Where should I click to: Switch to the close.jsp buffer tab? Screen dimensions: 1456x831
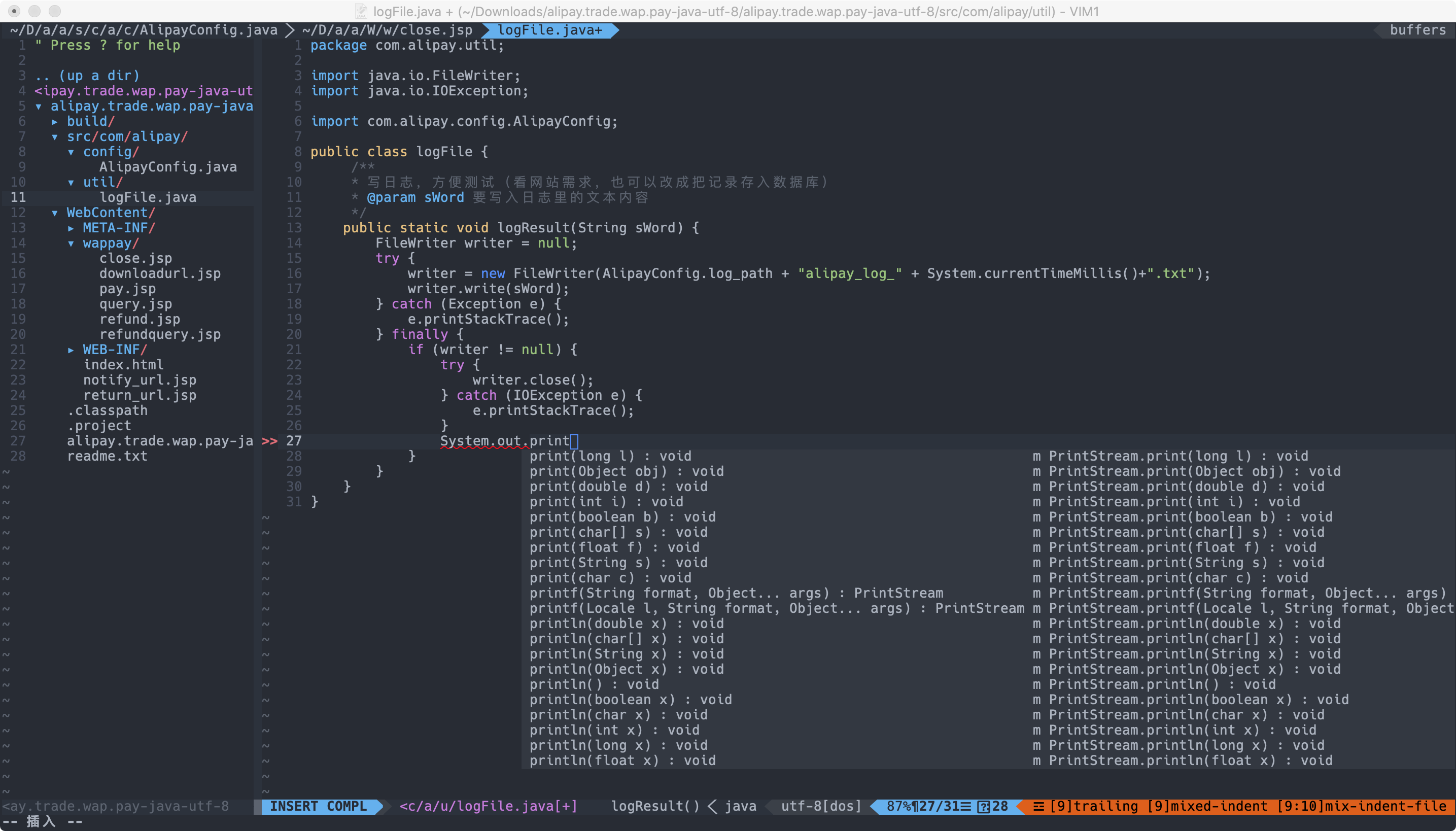pos(388,30)
